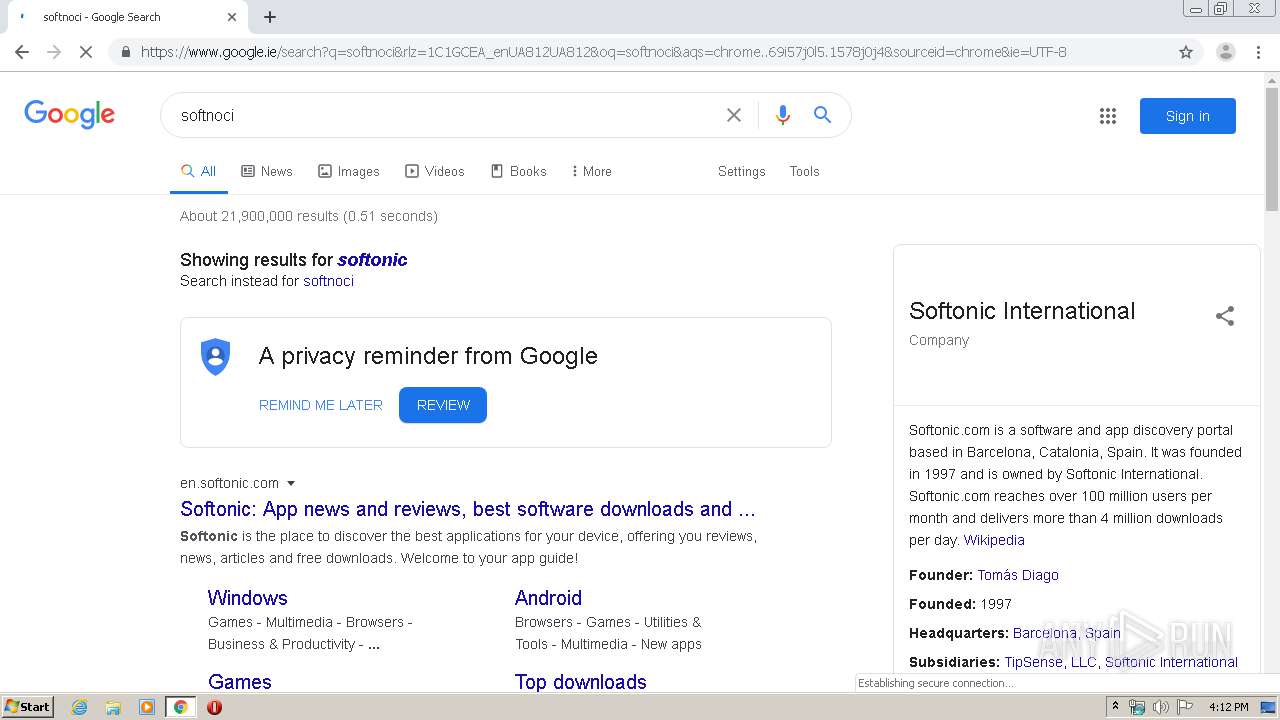Open Internet Explorer from taskbar
1280x720 pixels.
[80, 707]
